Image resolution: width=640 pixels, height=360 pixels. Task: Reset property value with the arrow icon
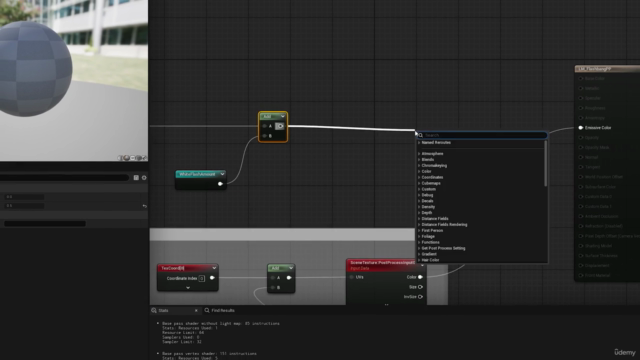(144, 206)
